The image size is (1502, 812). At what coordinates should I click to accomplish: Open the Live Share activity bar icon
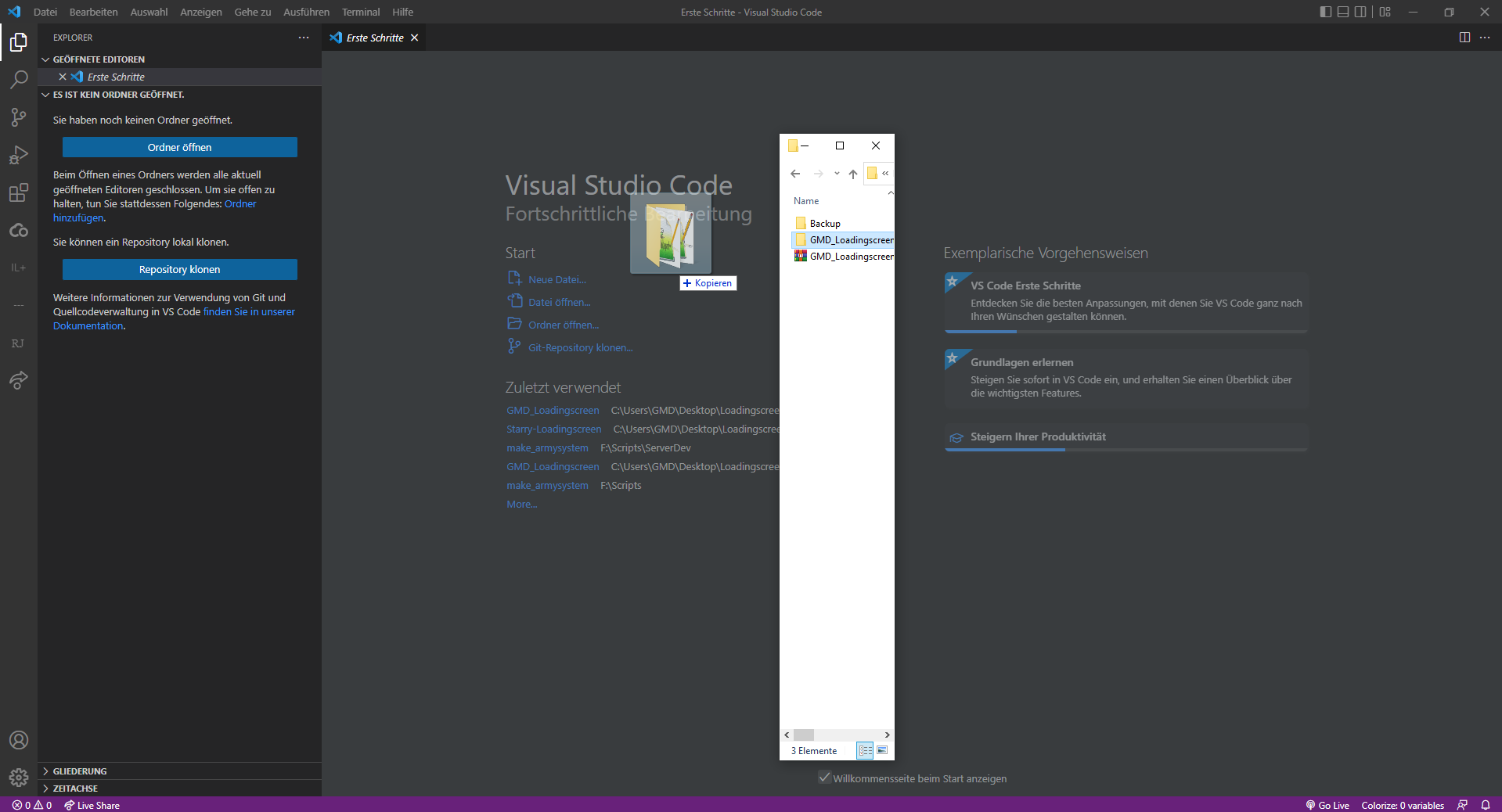[19, 380]
